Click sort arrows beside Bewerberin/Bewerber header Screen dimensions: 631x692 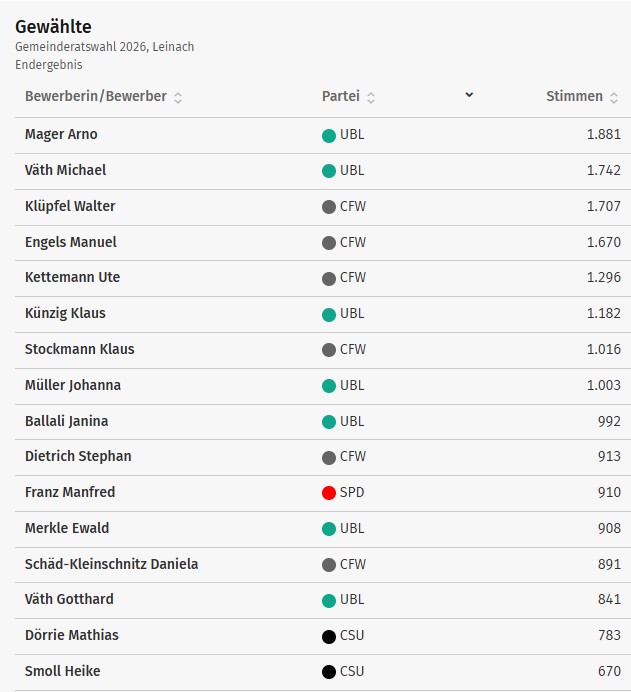coord(178,98)
